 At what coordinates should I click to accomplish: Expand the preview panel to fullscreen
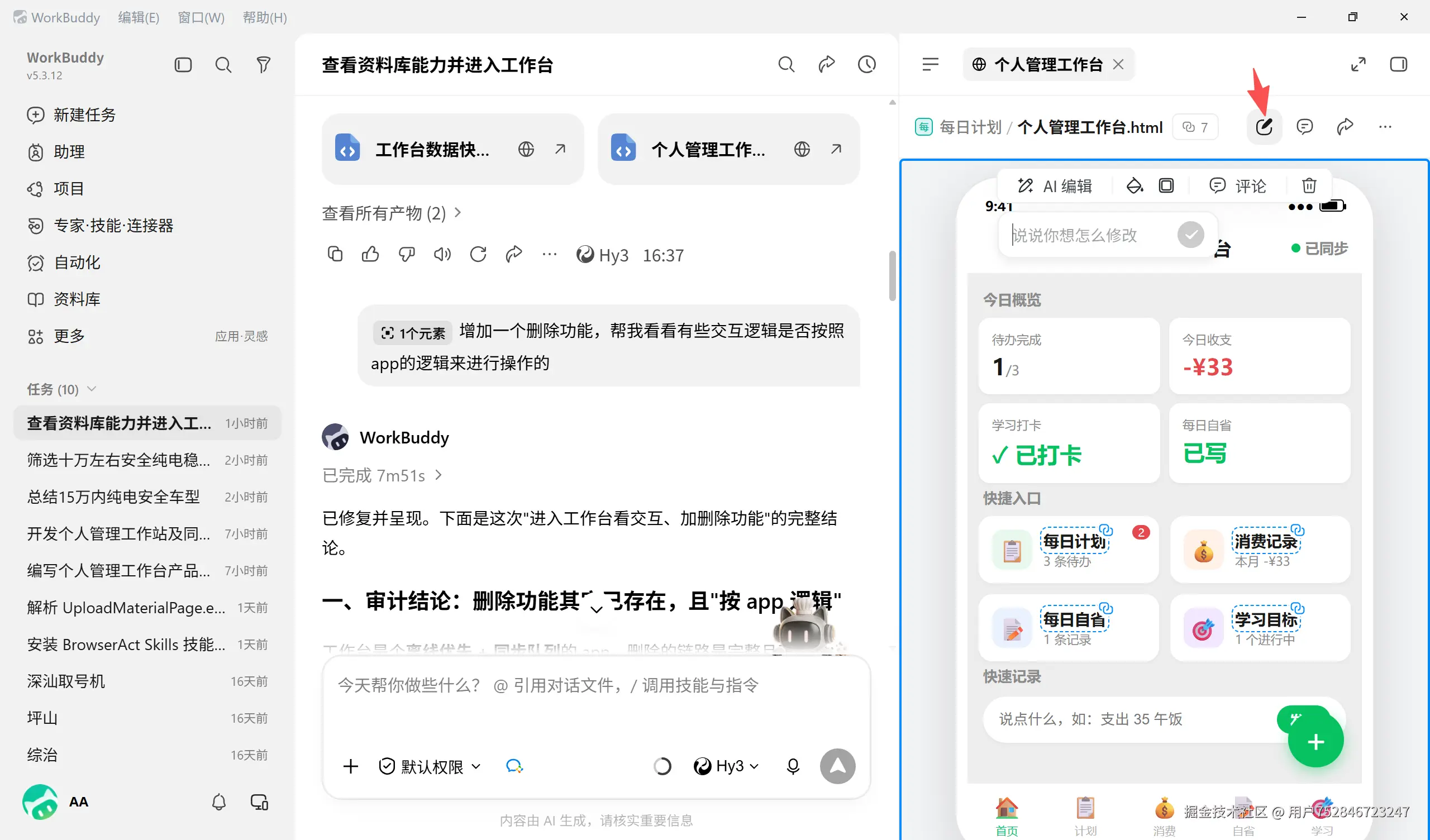click(x=1358, y=64)
